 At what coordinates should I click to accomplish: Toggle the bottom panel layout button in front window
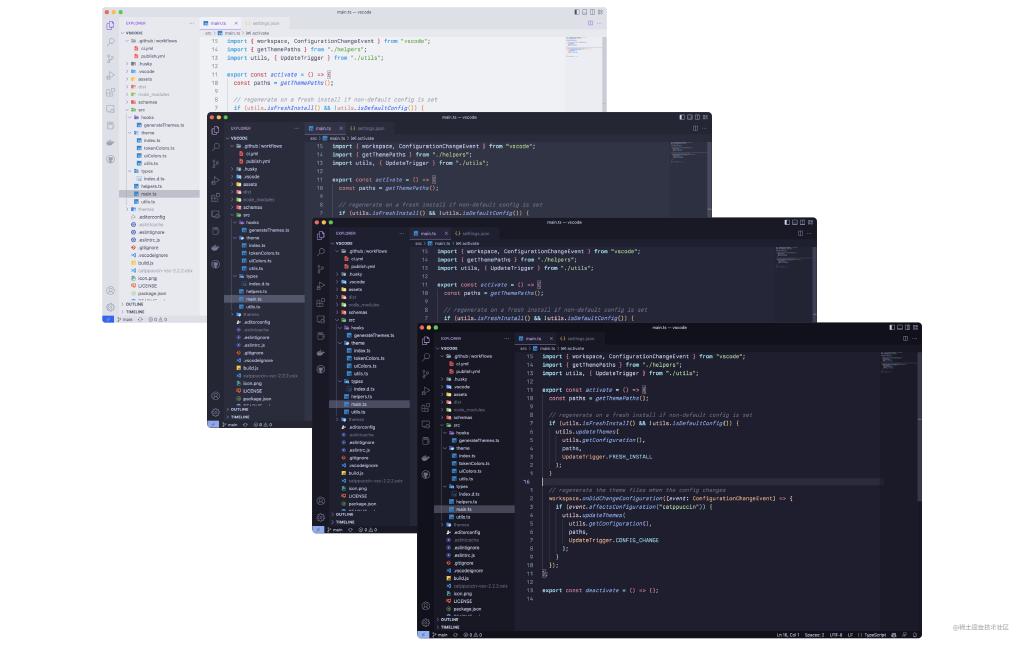point(901,327)
